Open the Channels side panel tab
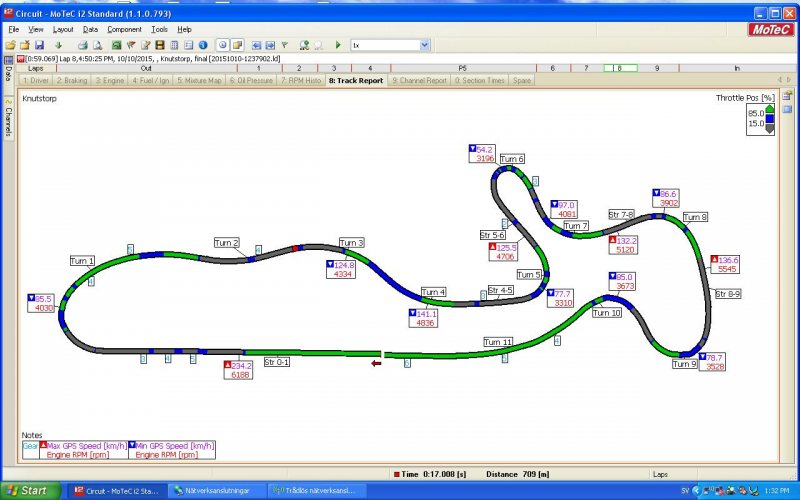The width and height of the screenshot is (800, 500). tap(8, 117)
